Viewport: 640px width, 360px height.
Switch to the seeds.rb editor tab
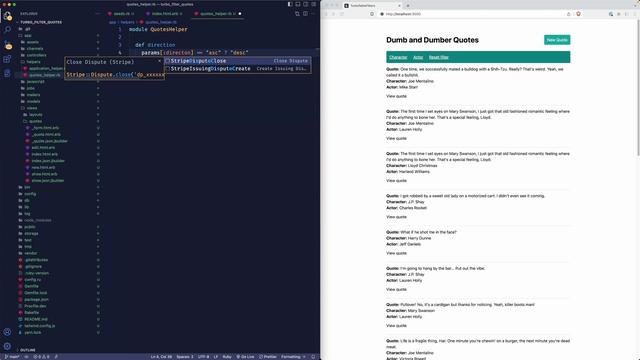[121, 13]
